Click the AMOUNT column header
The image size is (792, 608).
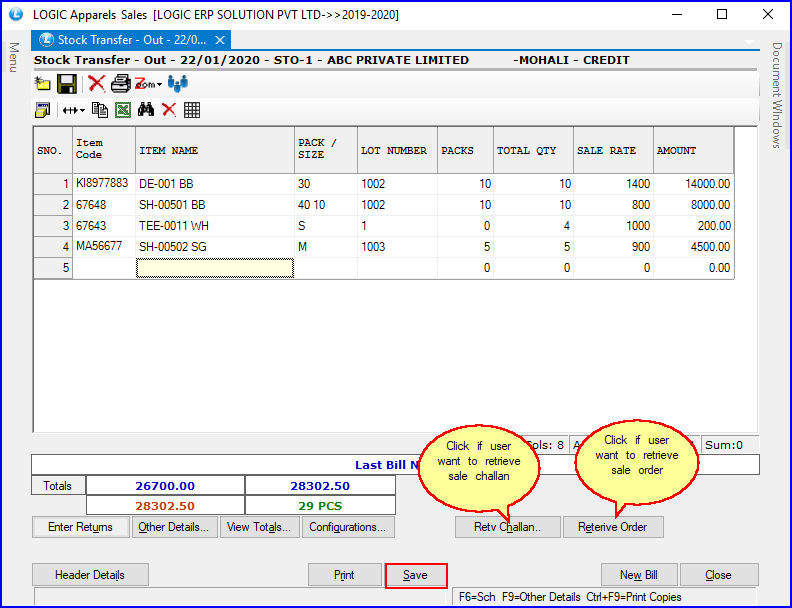tap(694, 150)
